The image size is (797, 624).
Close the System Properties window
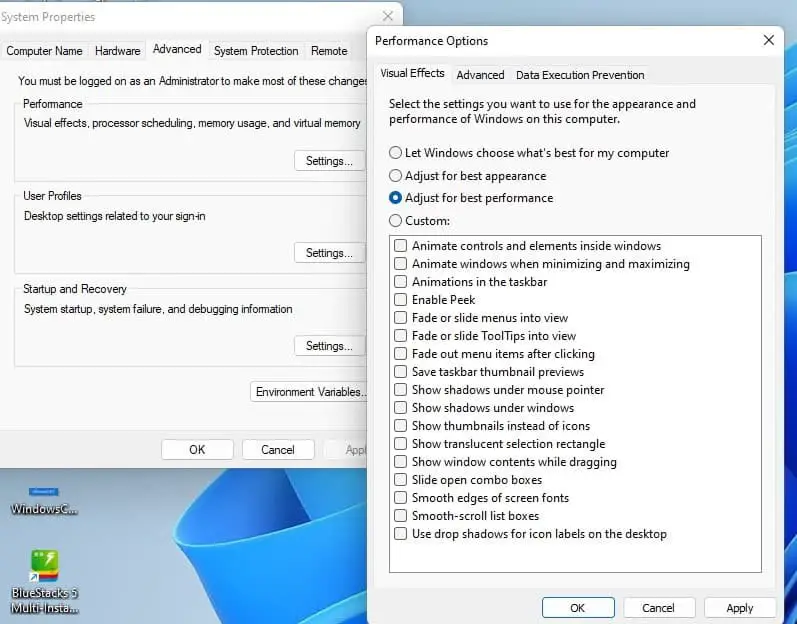[388, 16]
